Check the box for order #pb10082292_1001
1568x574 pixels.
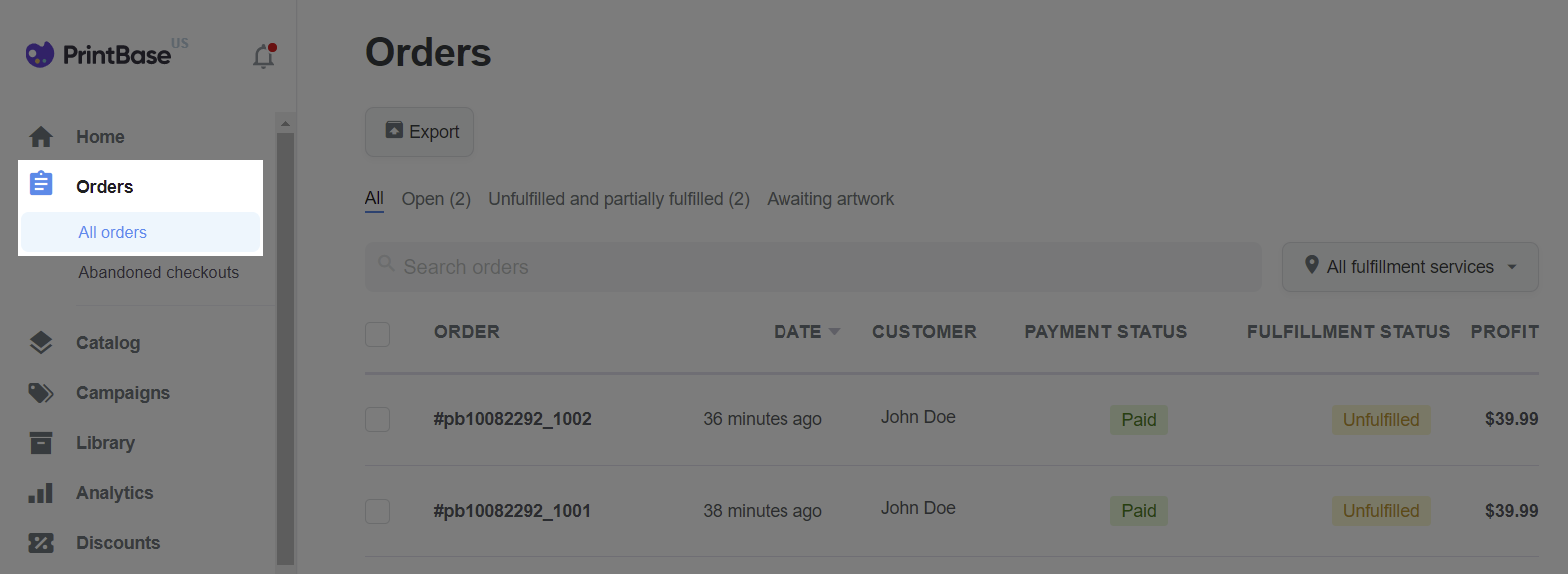pyautogui.click(x=377, y=511)
